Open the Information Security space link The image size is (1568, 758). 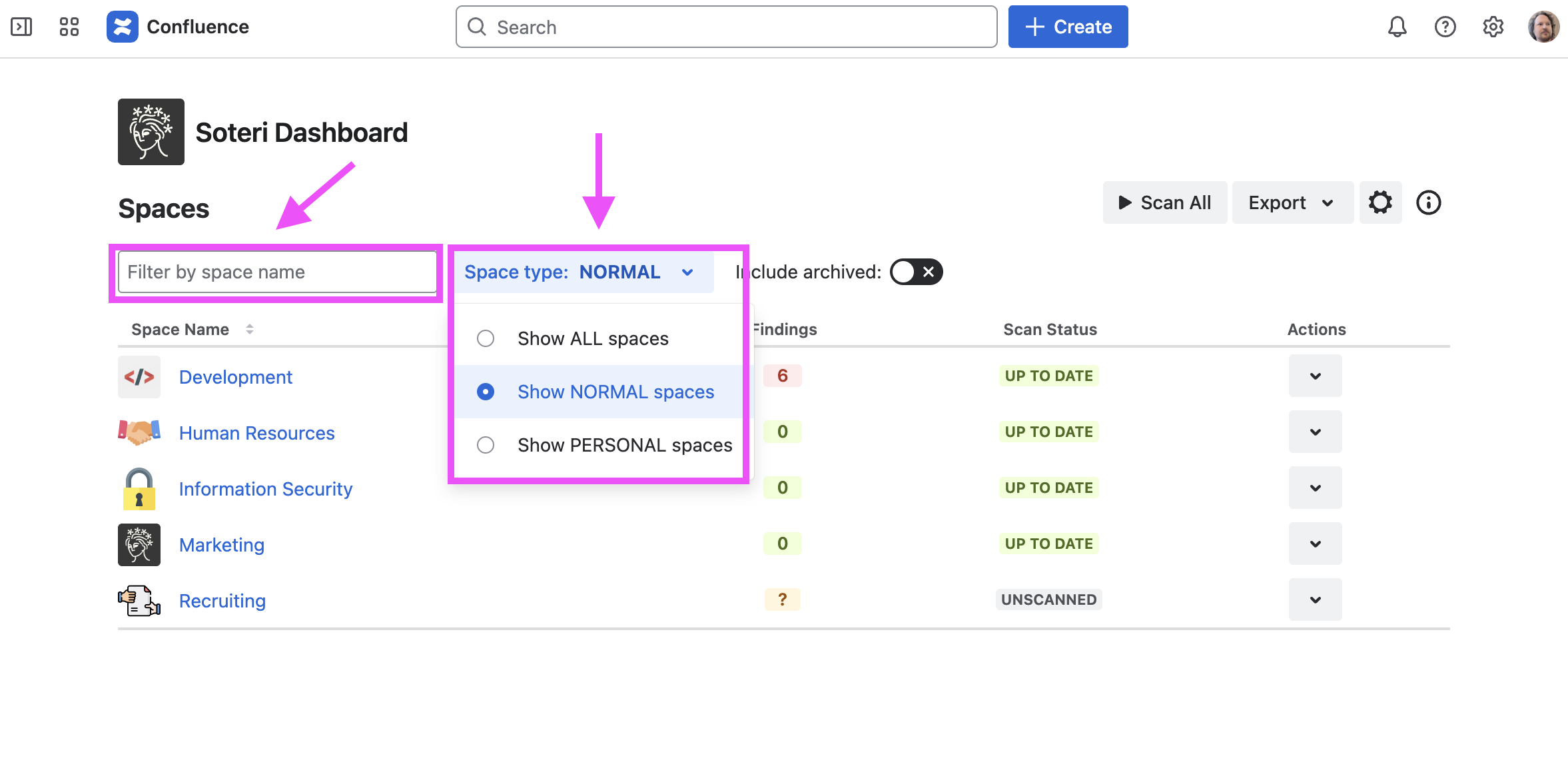click(265, 489)
